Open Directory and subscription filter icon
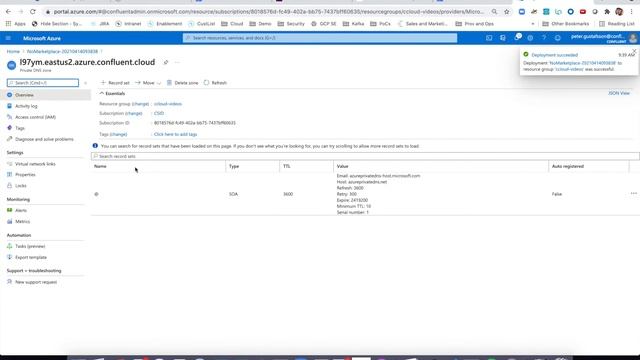 [502, 38]
